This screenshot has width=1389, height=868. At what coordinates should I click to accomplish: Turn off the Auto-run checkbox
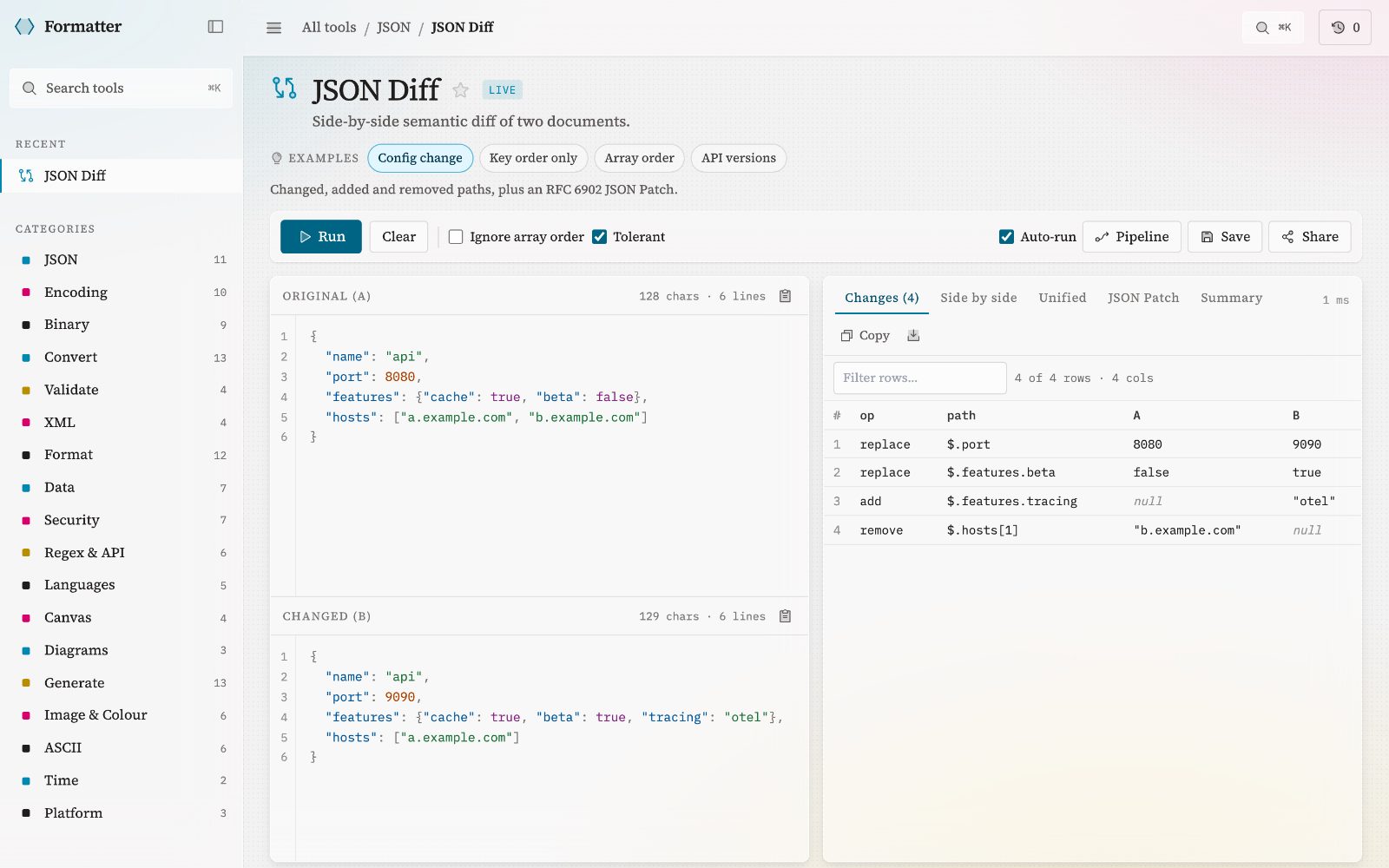coord(1006,237)
